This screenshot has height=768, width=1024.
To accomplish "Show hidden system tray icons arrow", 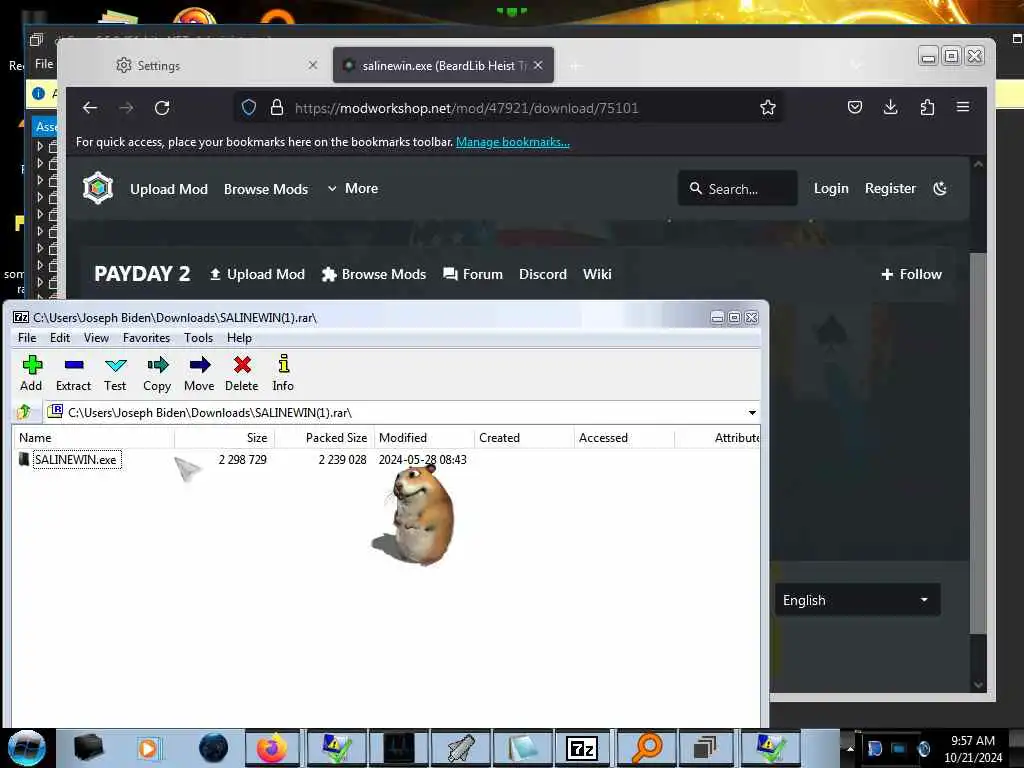I will click(850, 748).
